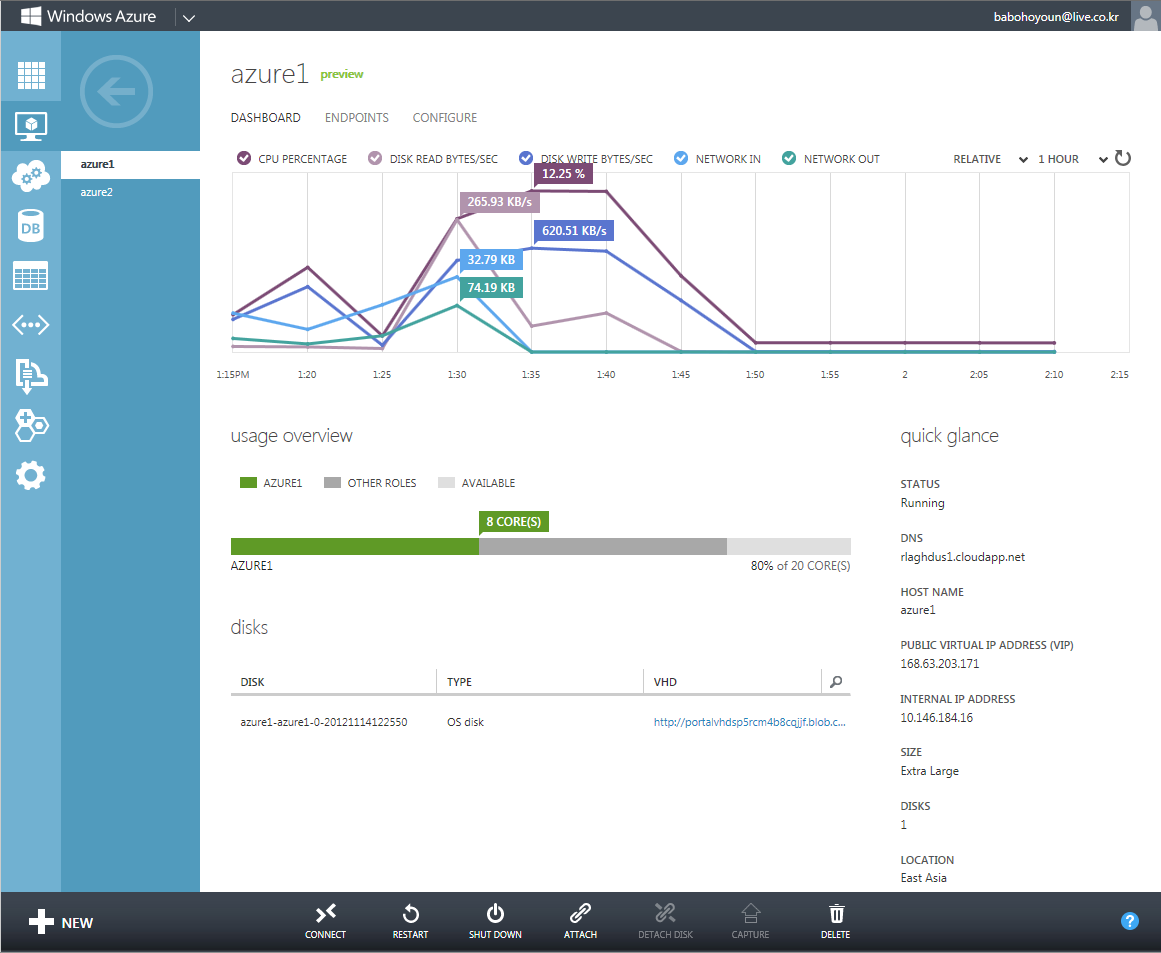Click the Windows Azure logo
The height and width of the screenshot is (953, 1161).
coord(89,16)
